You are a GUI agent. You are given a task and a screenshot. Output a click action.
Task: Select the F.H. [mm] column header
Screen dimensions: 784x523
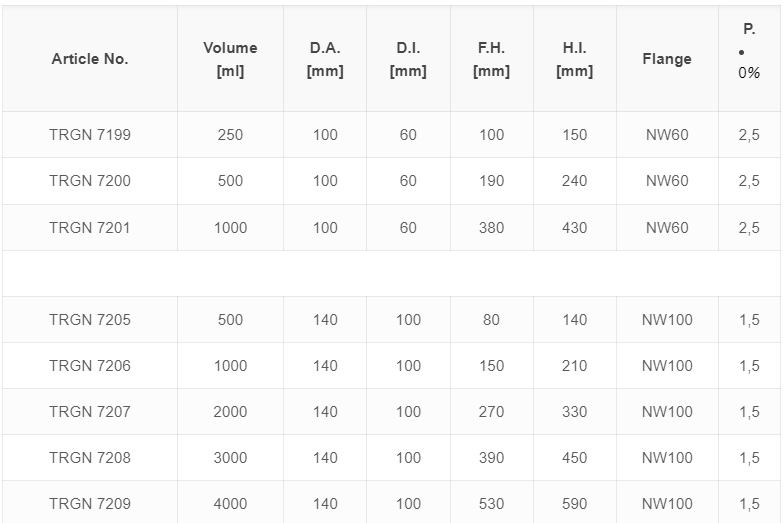tap(492, 59)
